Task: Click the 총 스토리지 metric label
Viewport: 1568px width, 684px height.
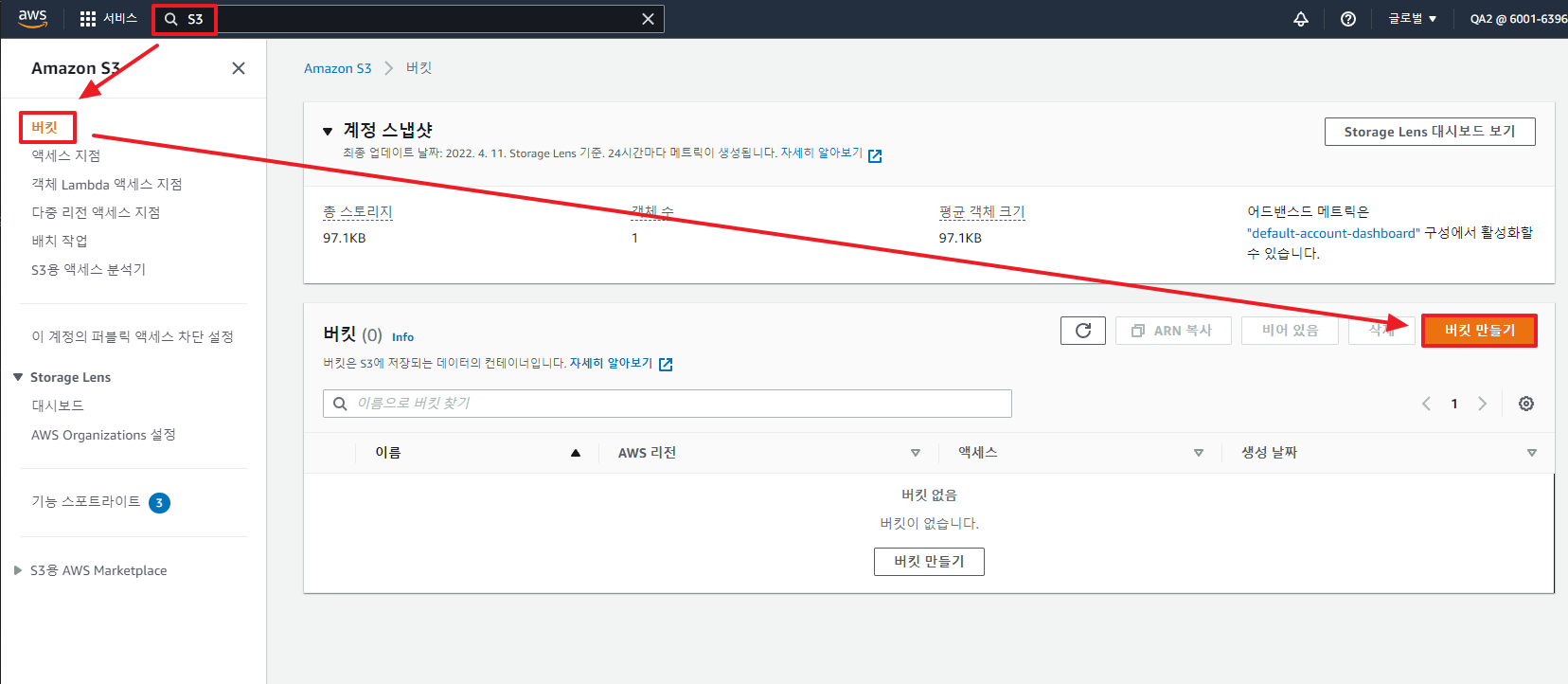Action: pyautogui.click(x=358, y=212)
